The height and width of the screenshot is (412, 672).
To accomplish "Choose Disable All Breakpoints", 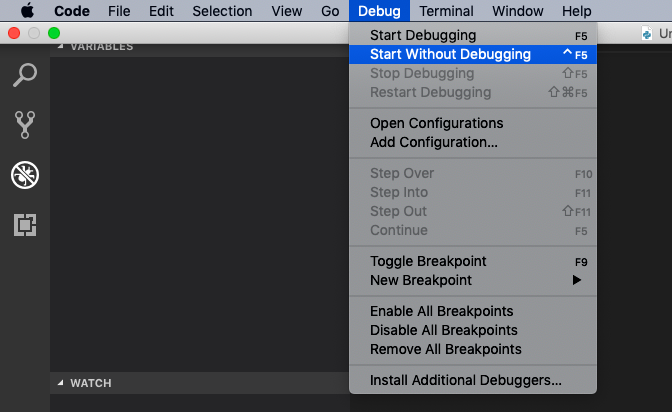I will point(473,330).
